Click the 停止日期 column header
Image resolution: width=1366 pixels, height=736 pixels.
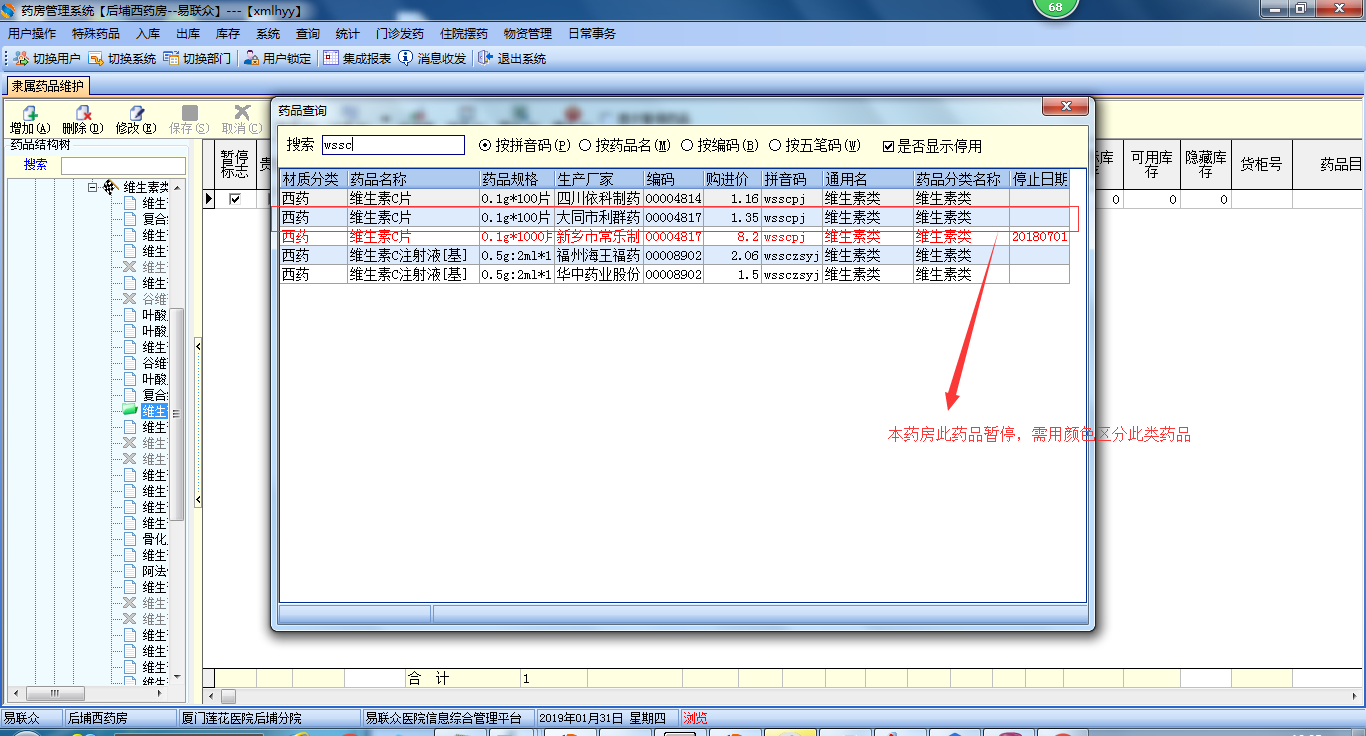1040,179
